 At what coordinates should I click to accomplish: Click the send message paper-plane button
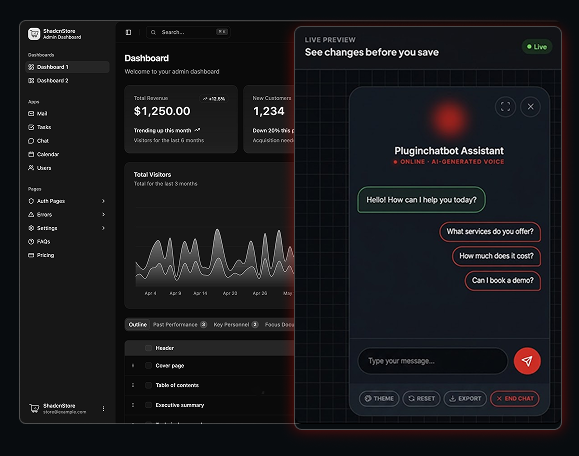click(x=527, y=361)
